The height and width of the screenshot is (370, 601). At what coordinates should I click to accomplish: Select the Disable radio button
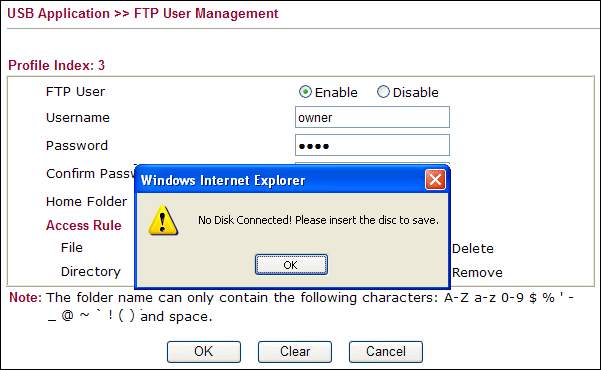click(383, 92)
